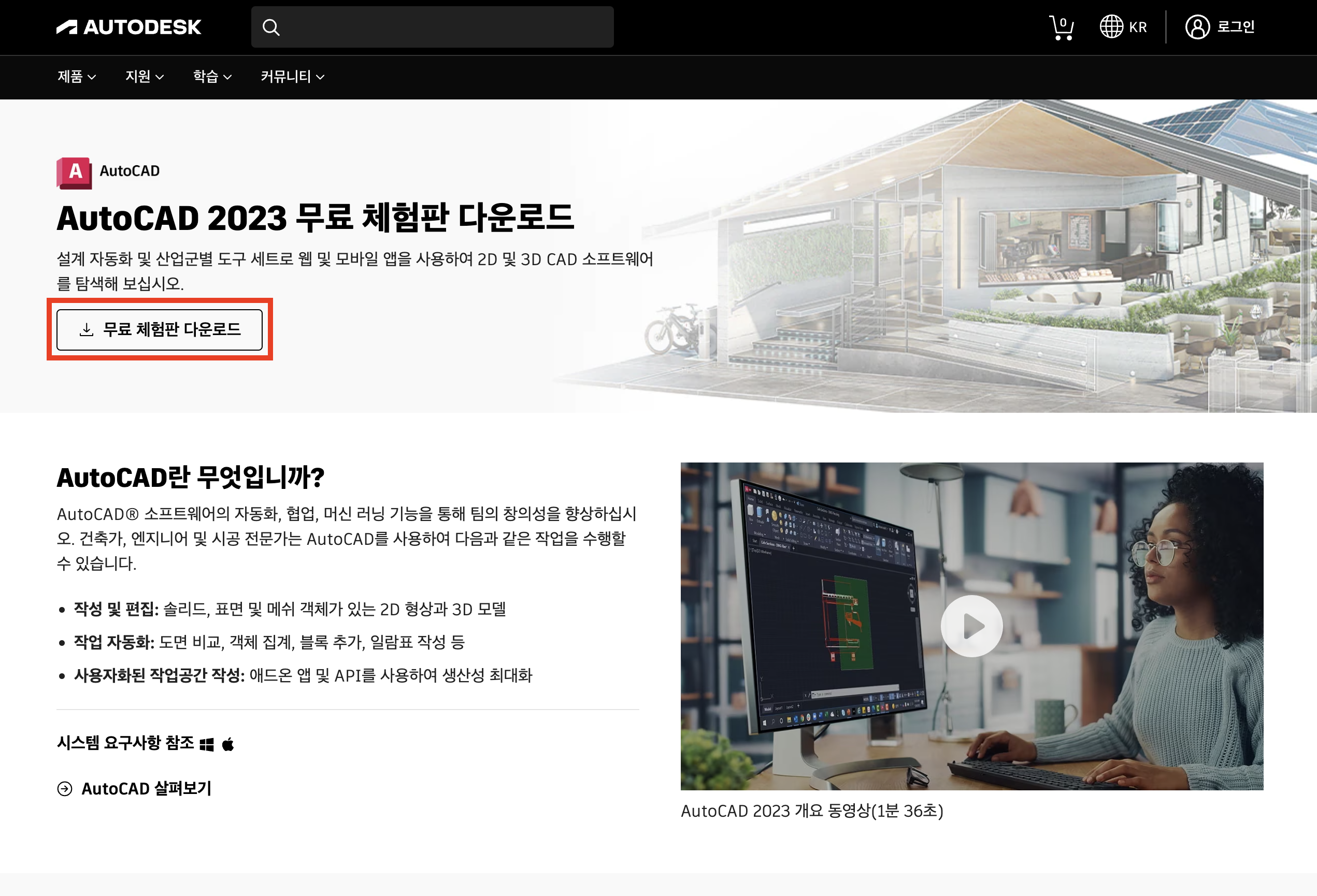This screenshot has width=1317, height=896.
Task: Click the Autodesk logo in the header
Action: (128, 26)
